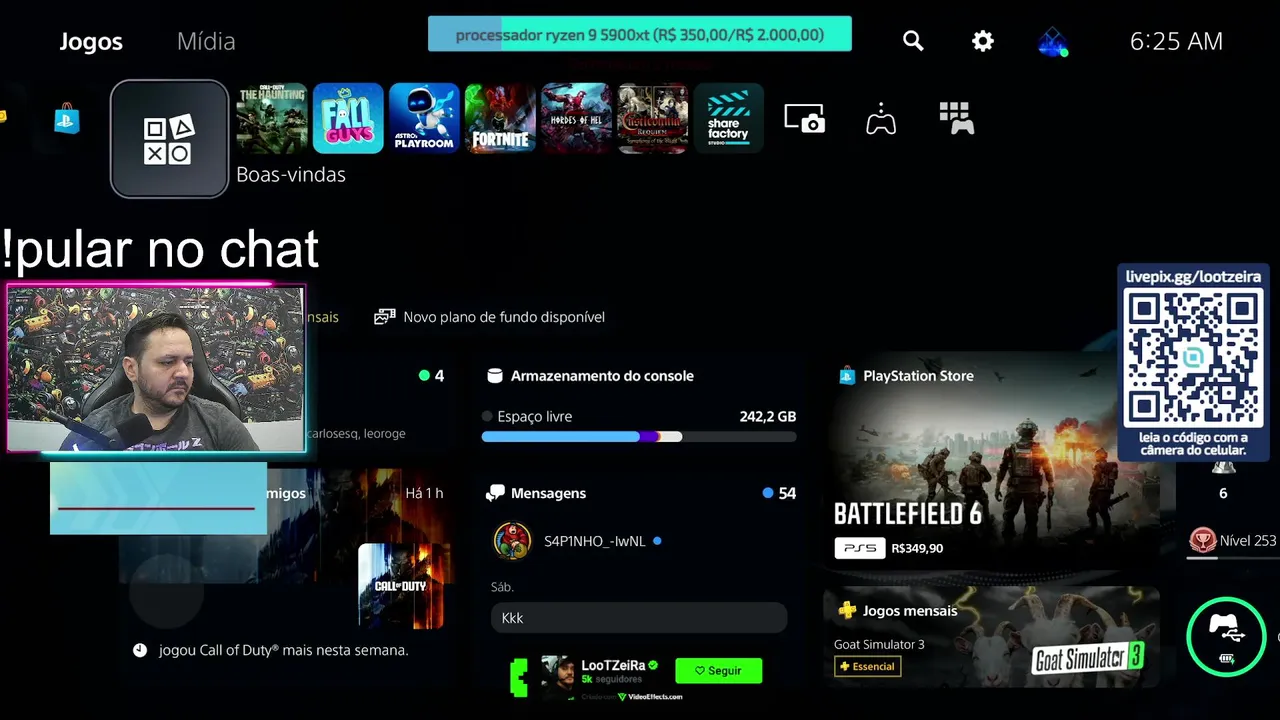1280x720 pixels.
Task: Click the Kkk message bubble
Action: (639, 618)
